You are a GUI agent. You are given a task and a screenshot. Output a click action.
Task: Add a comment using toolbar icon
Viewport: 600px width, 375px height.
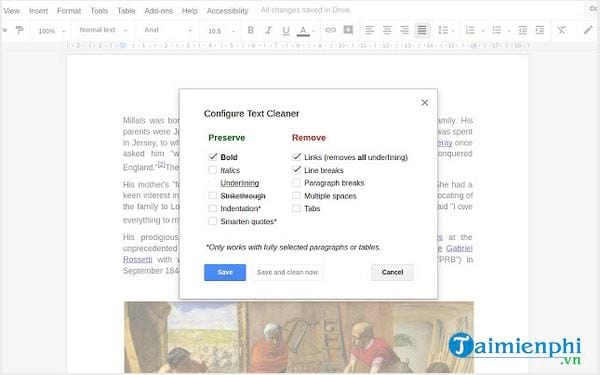[348, 30]
